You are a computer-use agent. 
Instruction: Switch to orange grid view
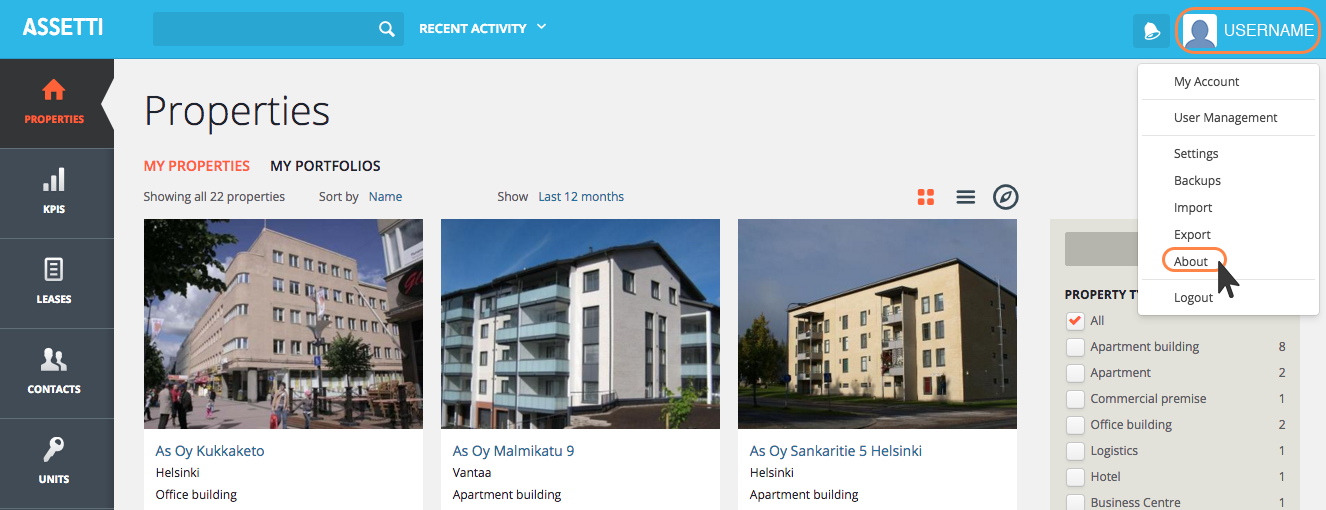point(926,197)
